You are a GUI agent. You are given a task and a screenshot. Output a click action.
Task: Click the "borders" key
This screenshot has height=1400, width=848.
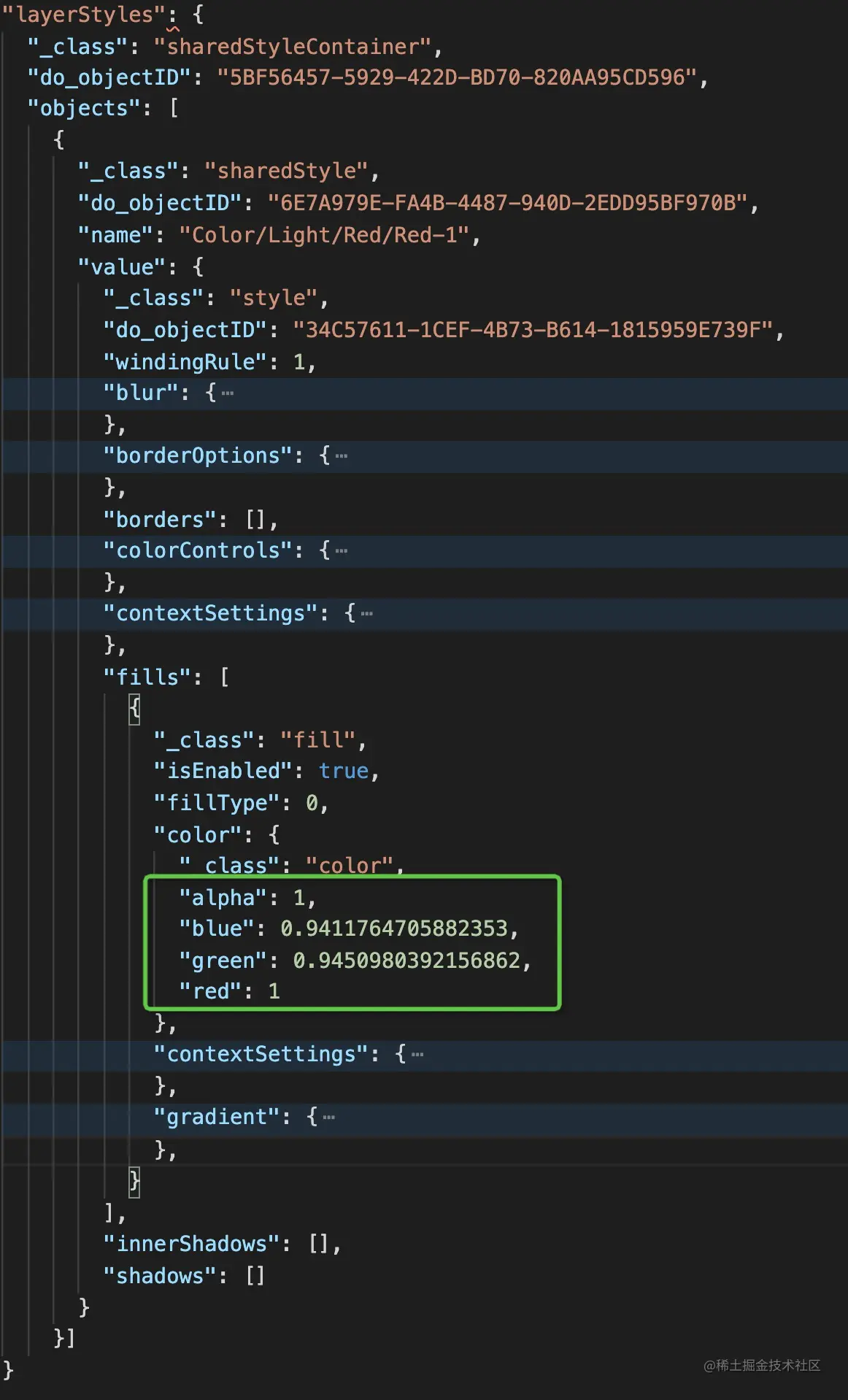(x=160, y=520)
